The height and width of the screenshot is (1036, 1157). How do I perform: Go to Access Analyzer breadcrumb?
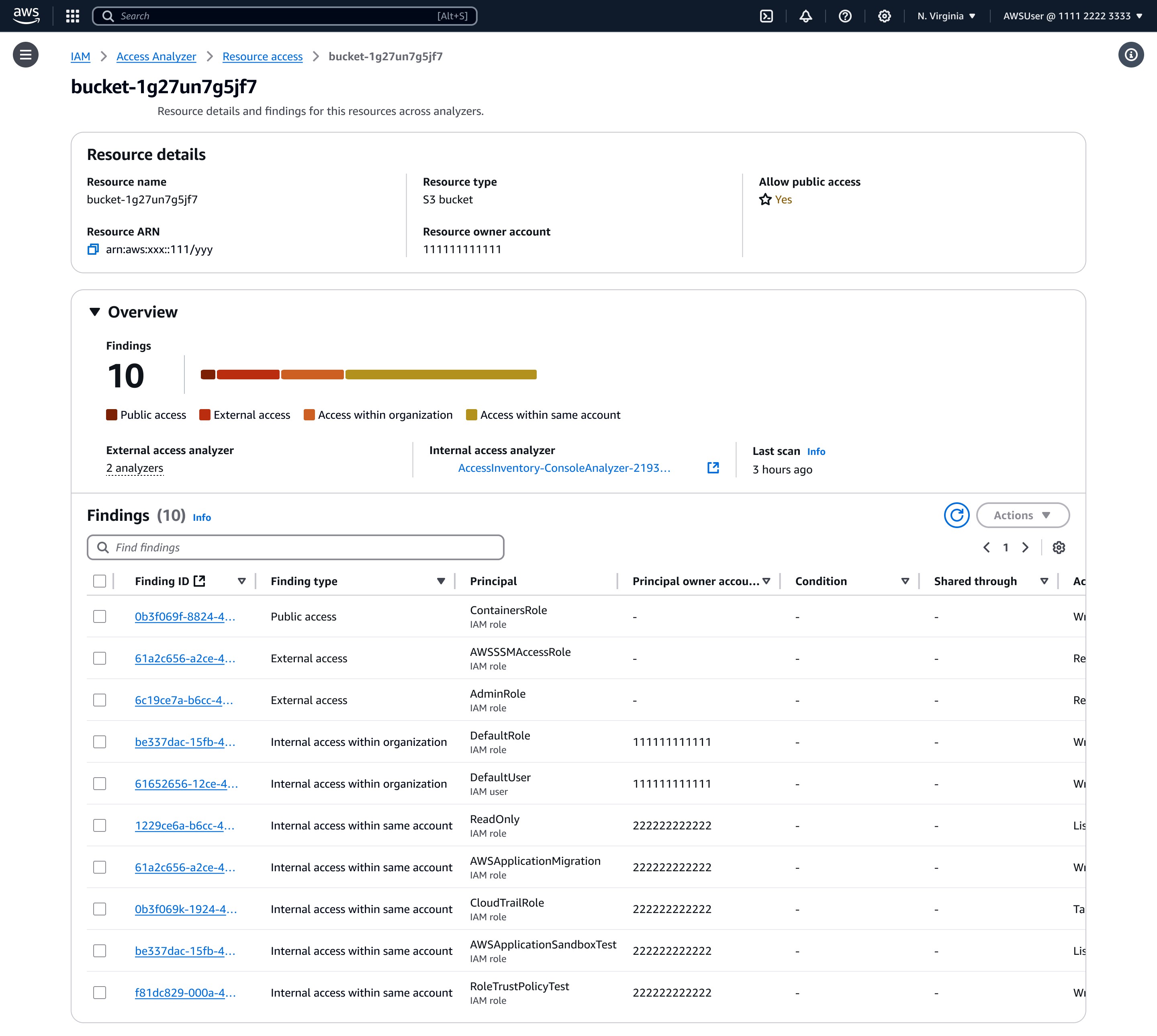coord(156,56)
